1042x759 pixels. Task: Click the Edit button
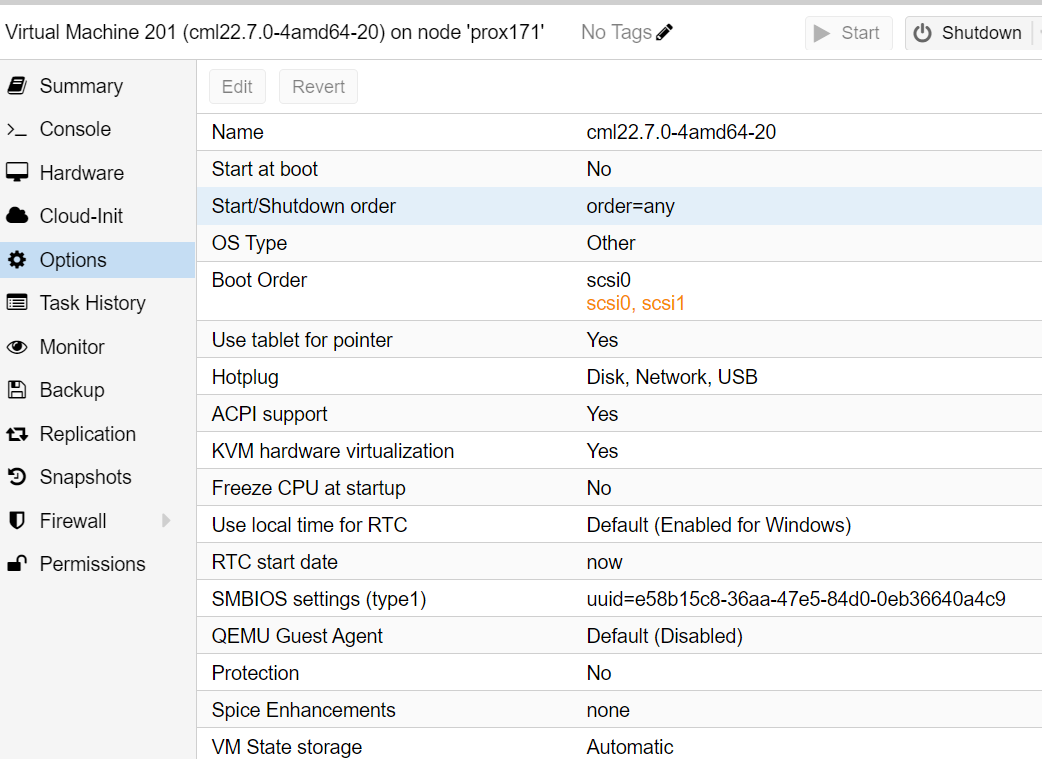pos(237,86)
